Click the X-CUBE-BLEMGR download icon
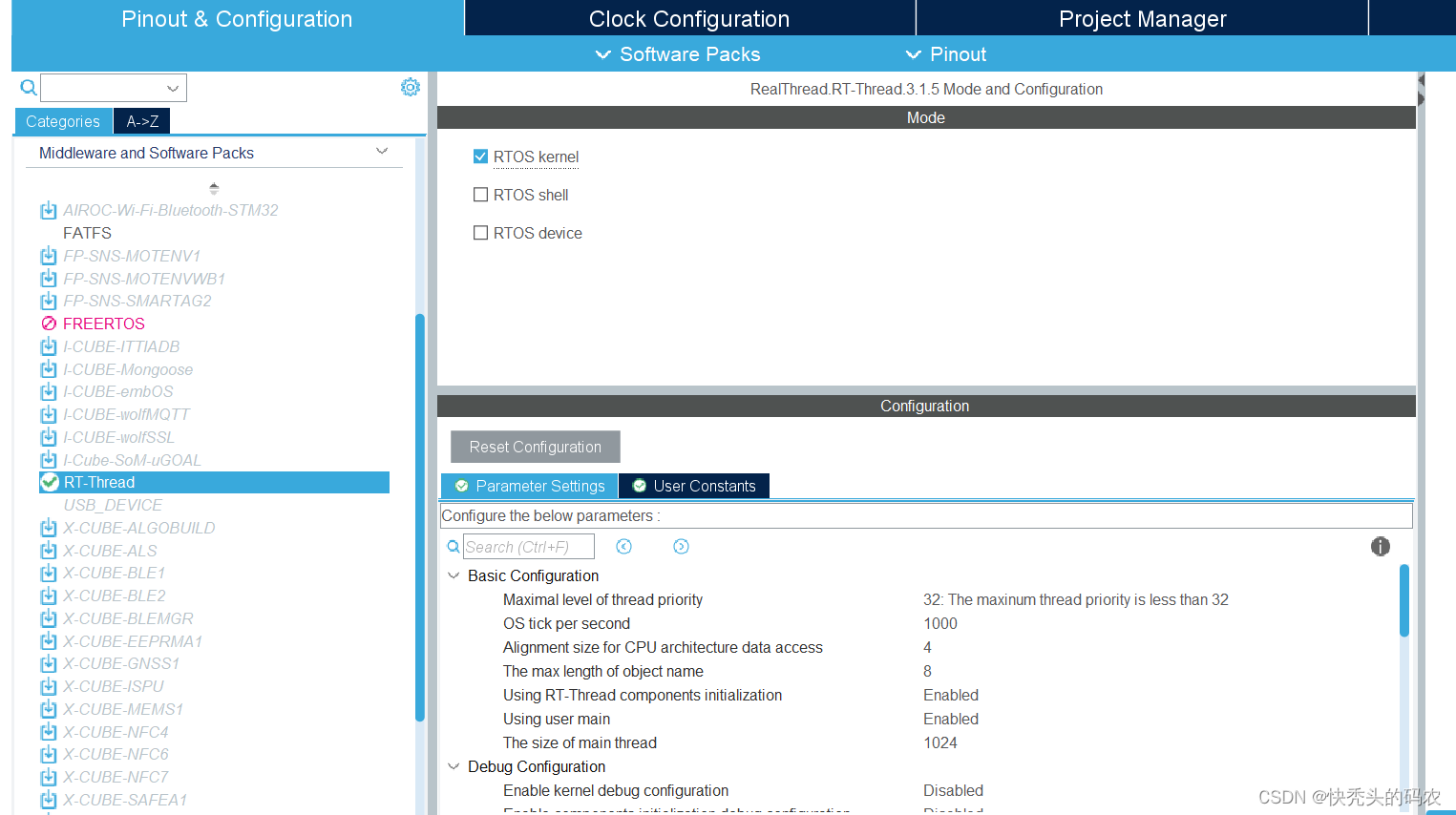 tap(49, 618)
